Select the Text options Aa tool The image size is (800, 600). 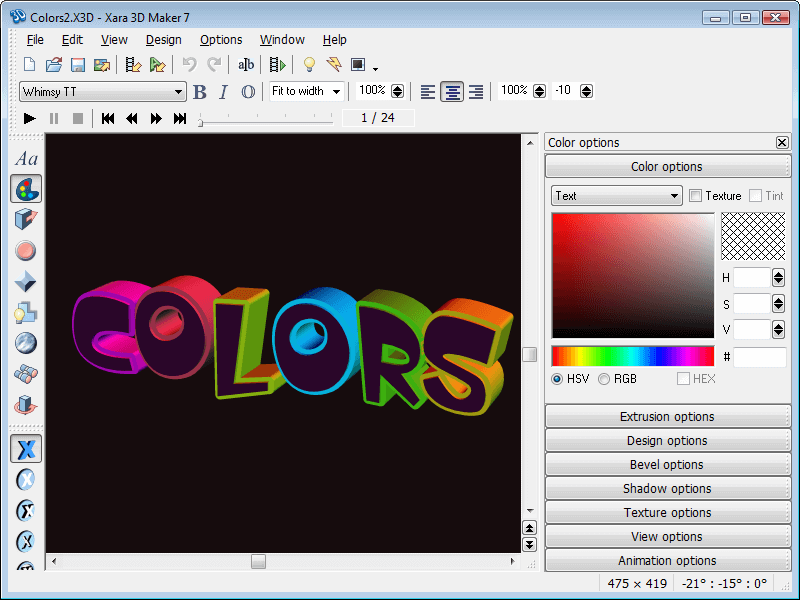point(26,159)
